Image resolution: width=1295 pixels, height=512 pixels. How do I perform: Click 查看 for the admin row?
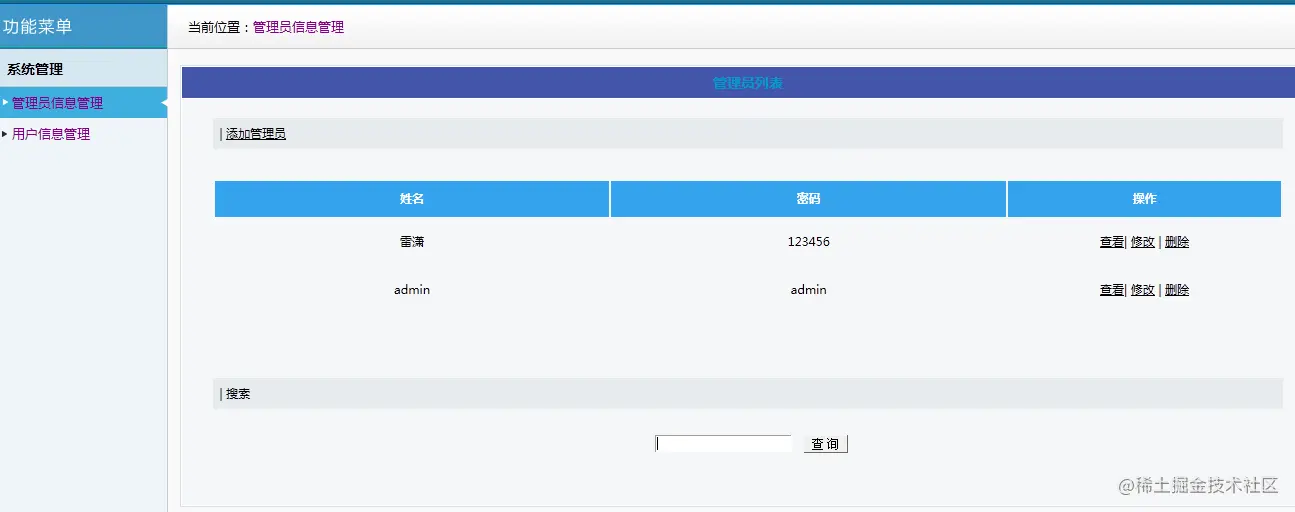pos(1112,290)
